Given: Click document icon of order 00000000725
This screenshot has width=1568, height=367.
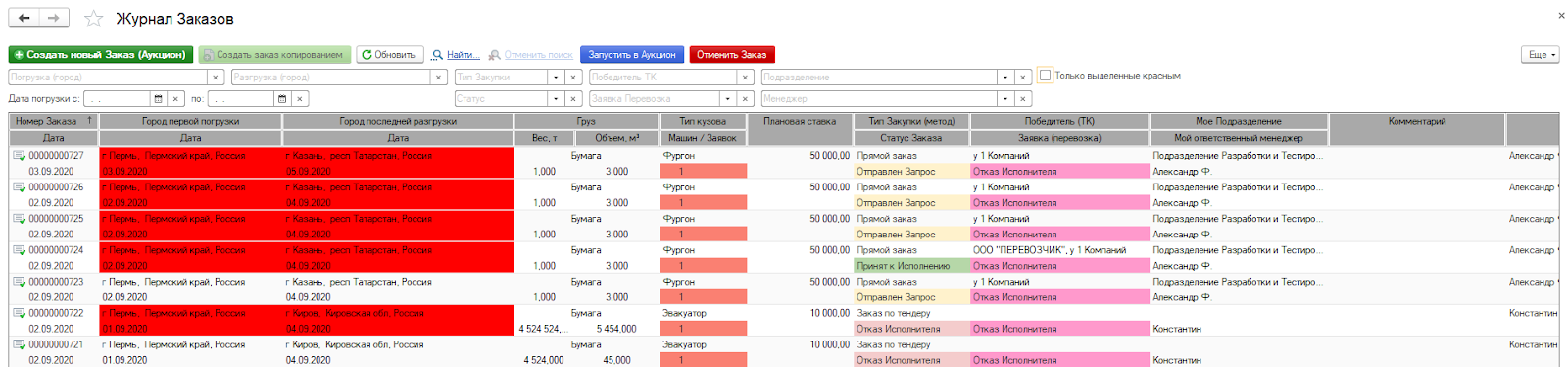Looking at the screenshot, I should click(x=19, y=218).
